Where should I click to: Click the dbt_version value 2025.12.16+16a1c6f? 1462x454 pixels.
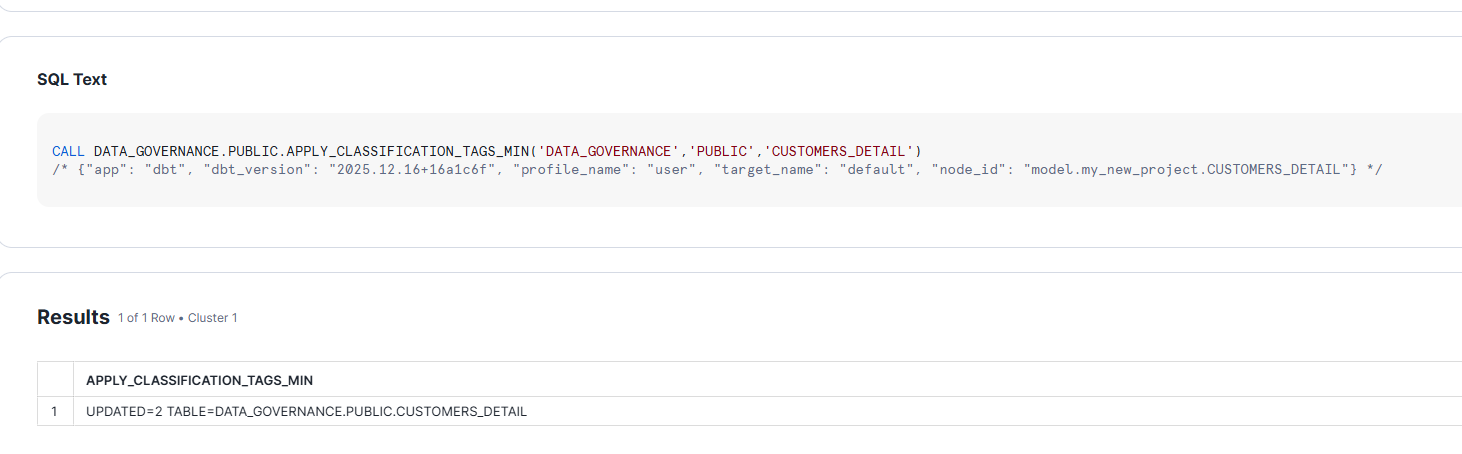(409, 169)
